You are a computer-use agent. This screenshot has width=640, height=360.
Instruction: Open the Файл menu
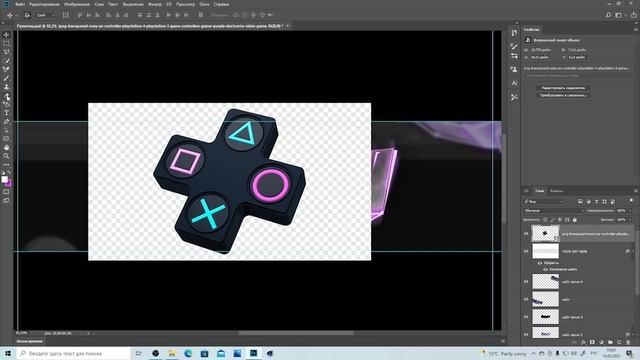20,4
